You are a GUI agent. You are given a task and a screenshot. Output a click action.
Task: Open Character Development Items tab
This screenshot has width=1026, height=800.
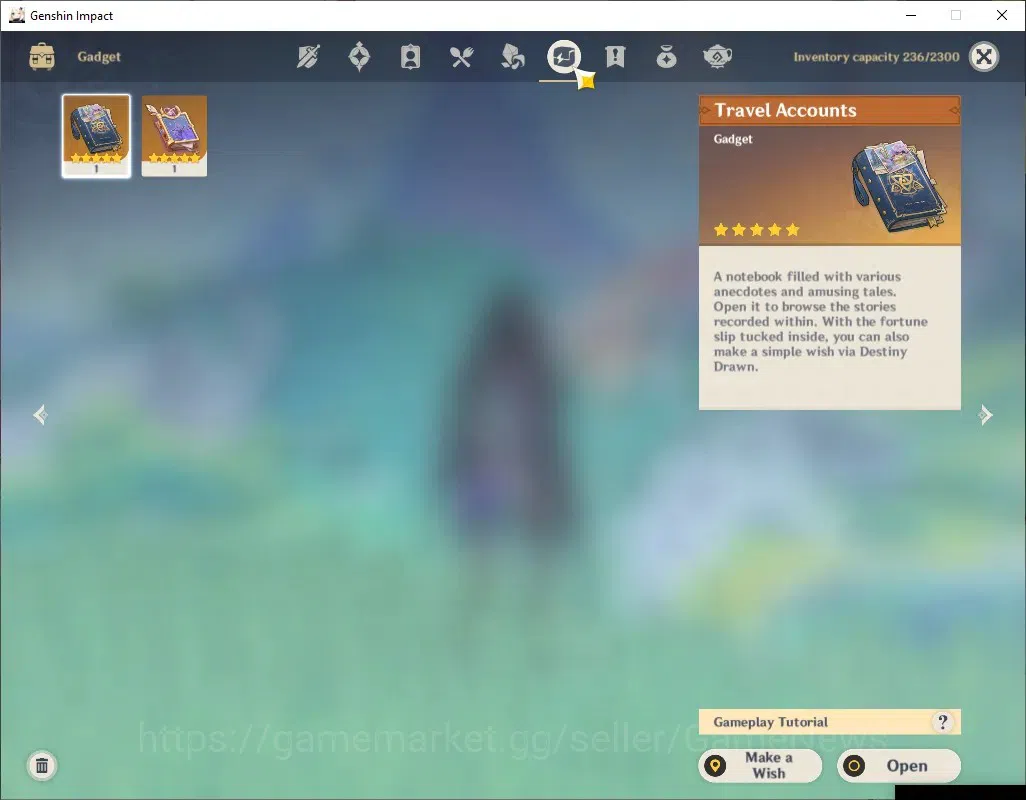410,57
